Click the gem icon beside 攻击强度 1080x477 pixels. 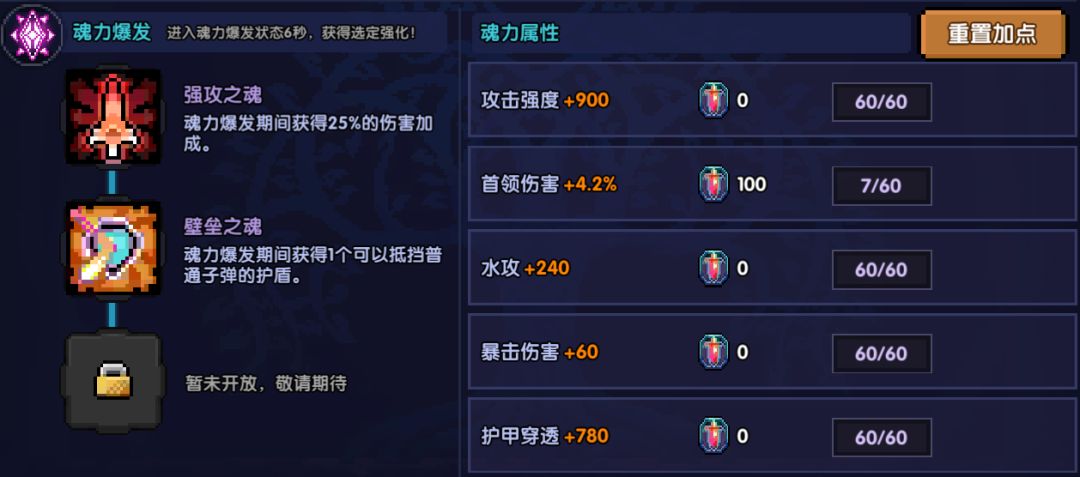point(714,101)
